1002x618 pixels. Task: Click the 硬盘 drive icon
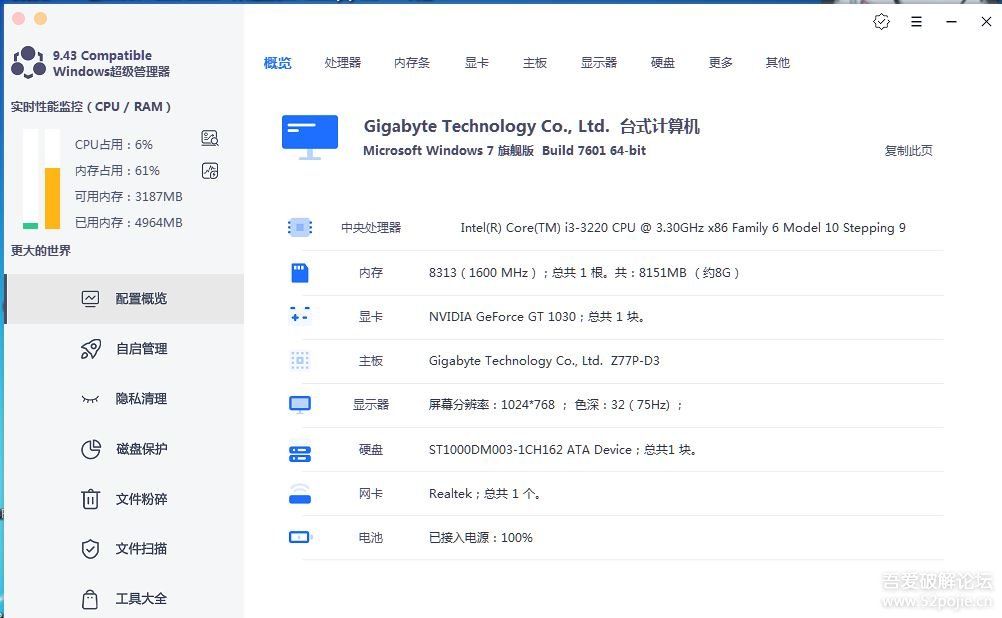[x=300, y=454]
